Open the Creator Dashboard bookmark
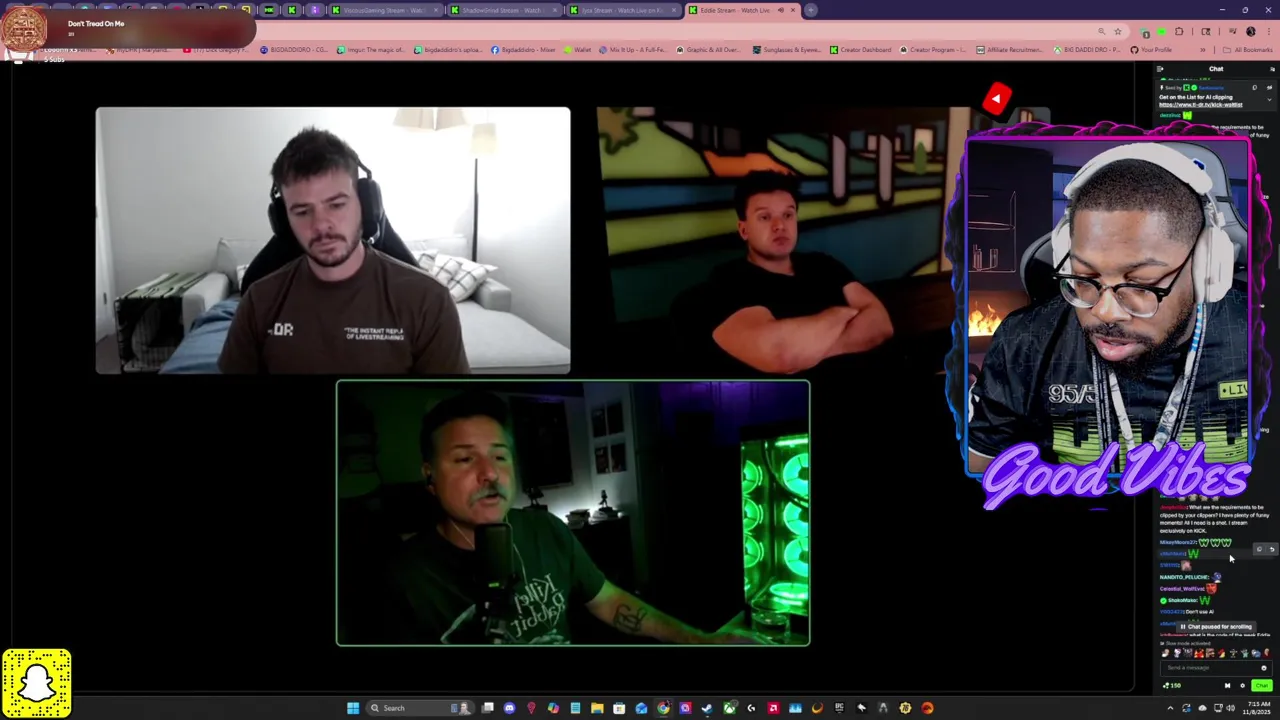Viewport: 1280px width, 720px height. pos(860,49)
